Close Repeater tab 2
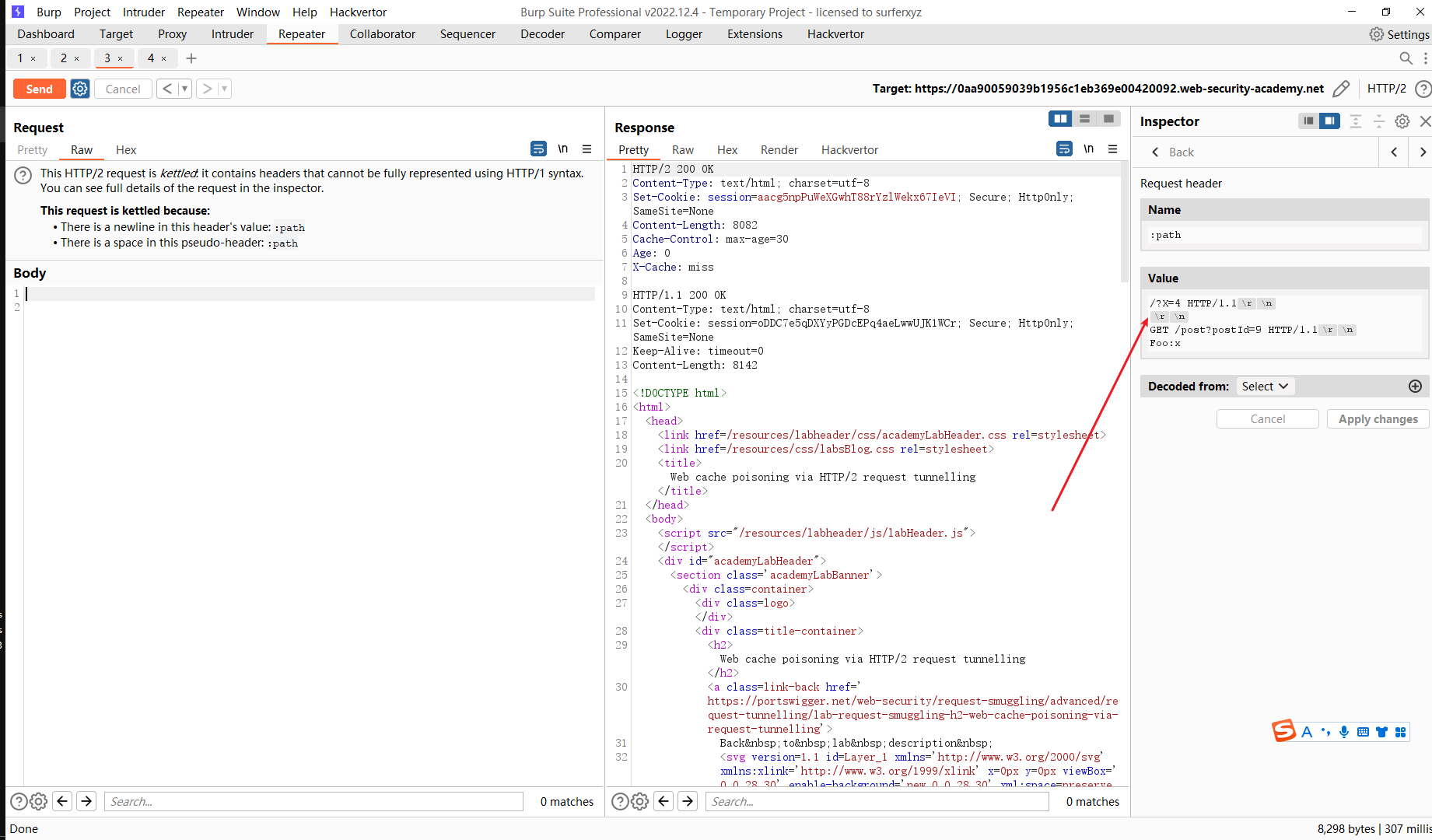 (x=76, y=59)
